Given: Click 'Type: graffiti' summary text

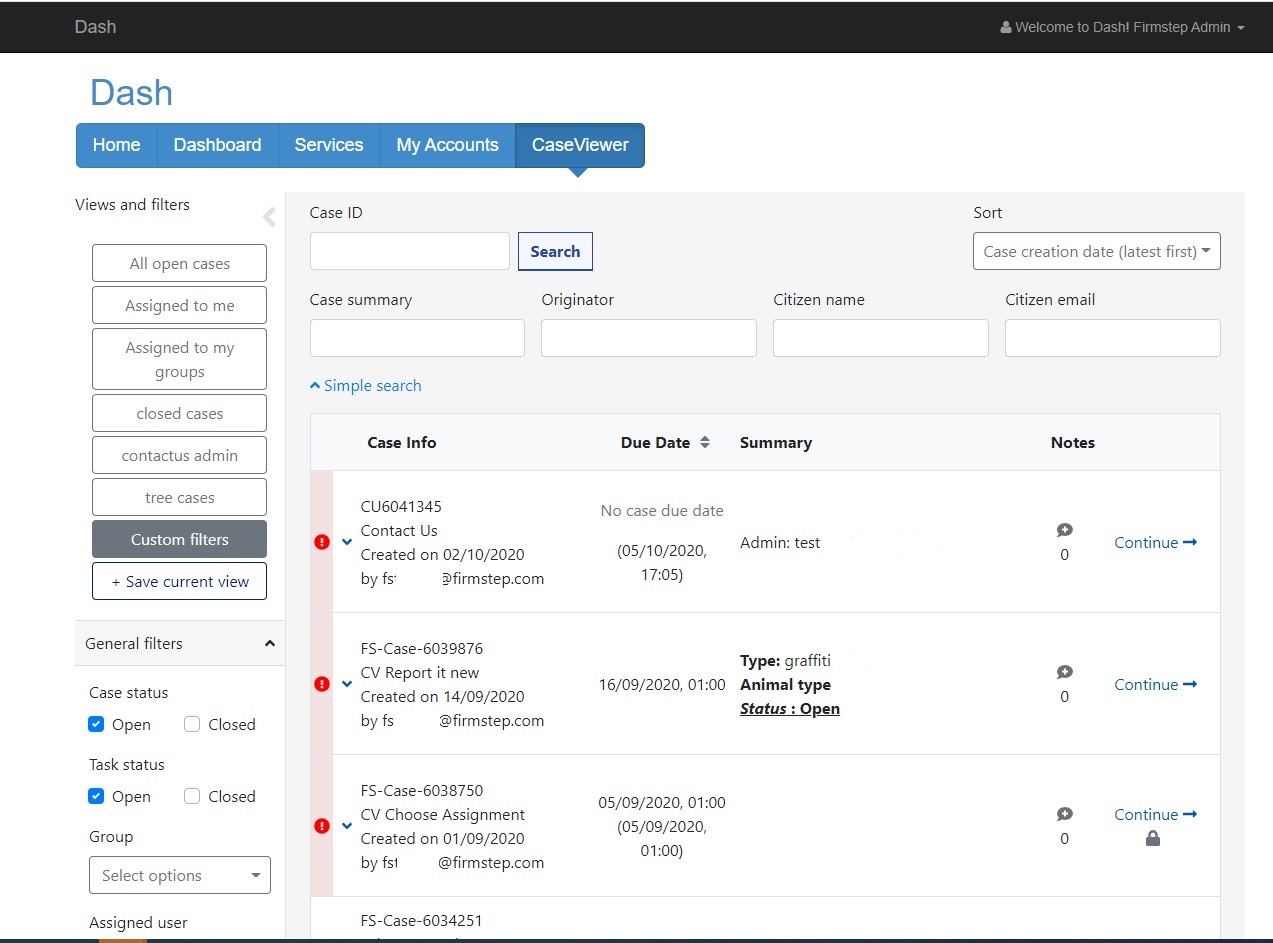Looking at the screenshot, I should [785, 661].
